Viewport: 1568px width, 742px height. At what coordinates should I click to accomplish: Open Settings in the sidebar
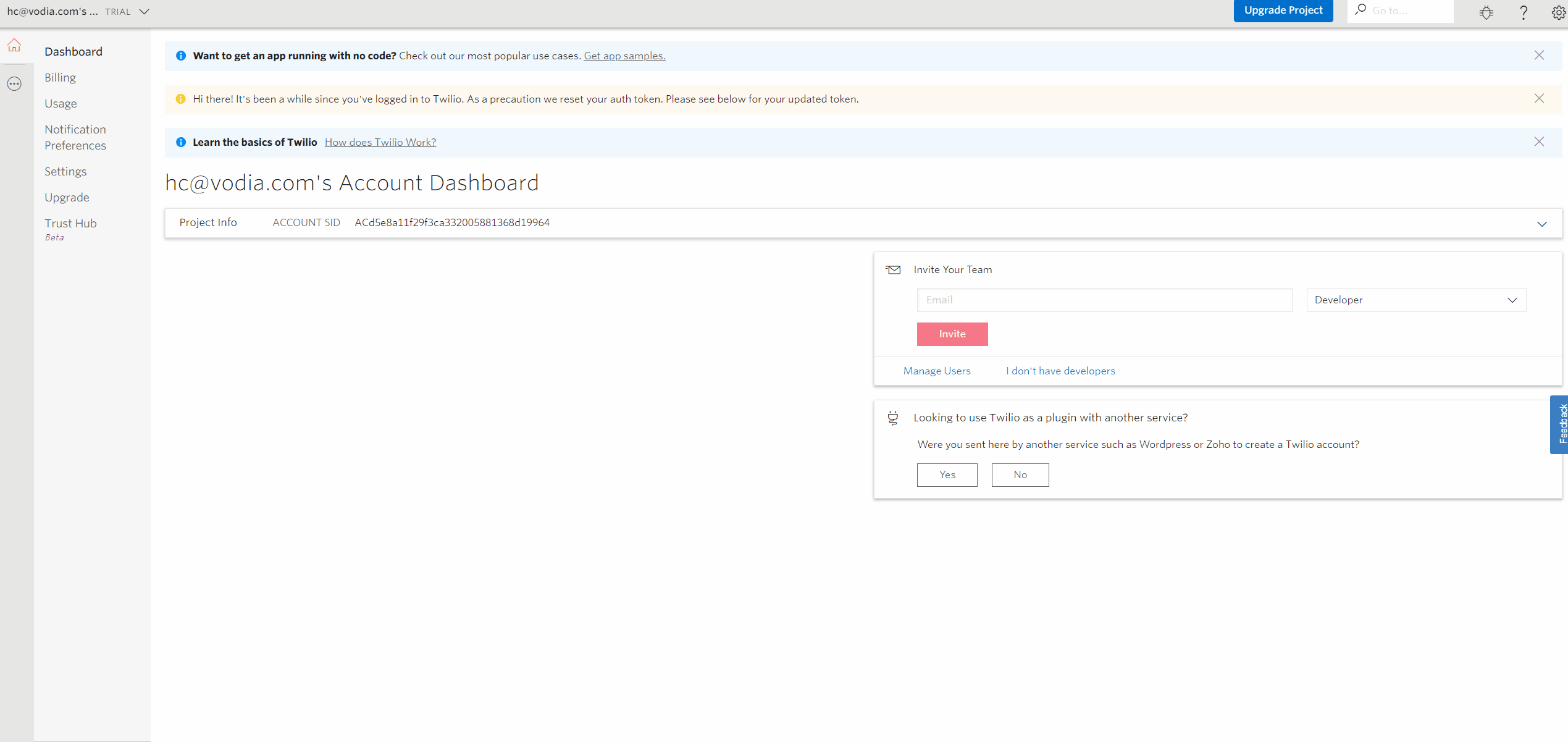pyautogui.click(x=65, y=171)
